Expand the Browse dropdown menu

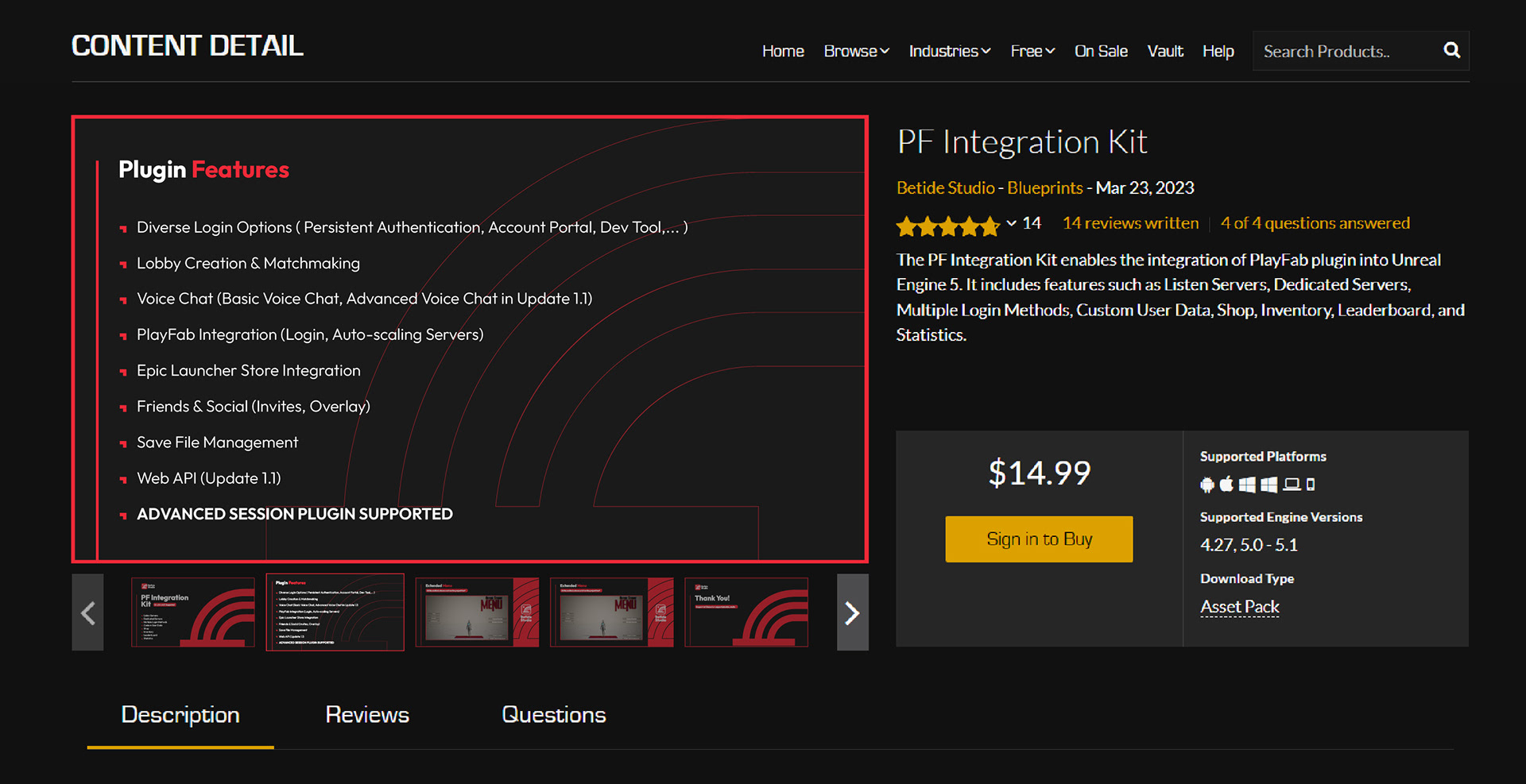pos(856,51)
